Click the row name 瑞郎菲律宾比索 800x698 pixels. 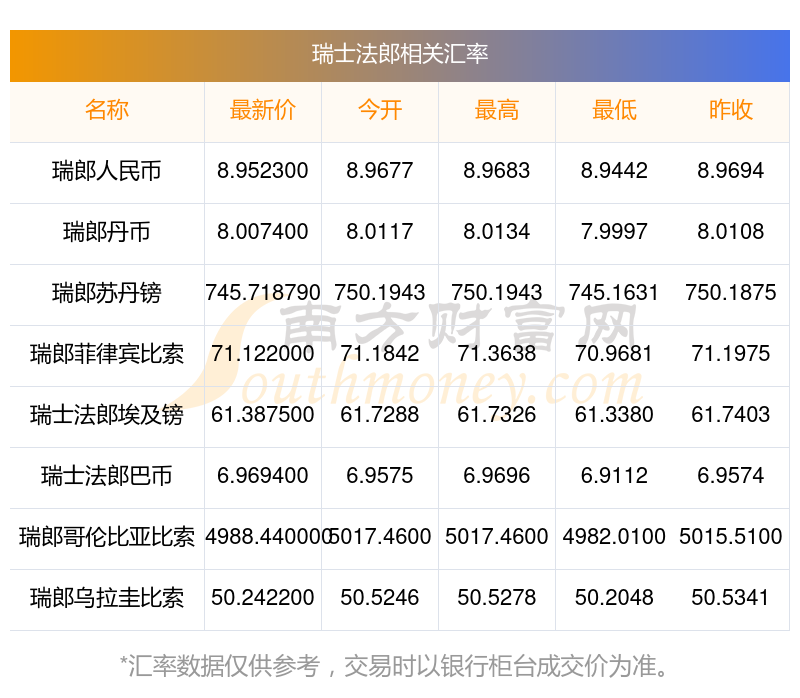[107, 354]
